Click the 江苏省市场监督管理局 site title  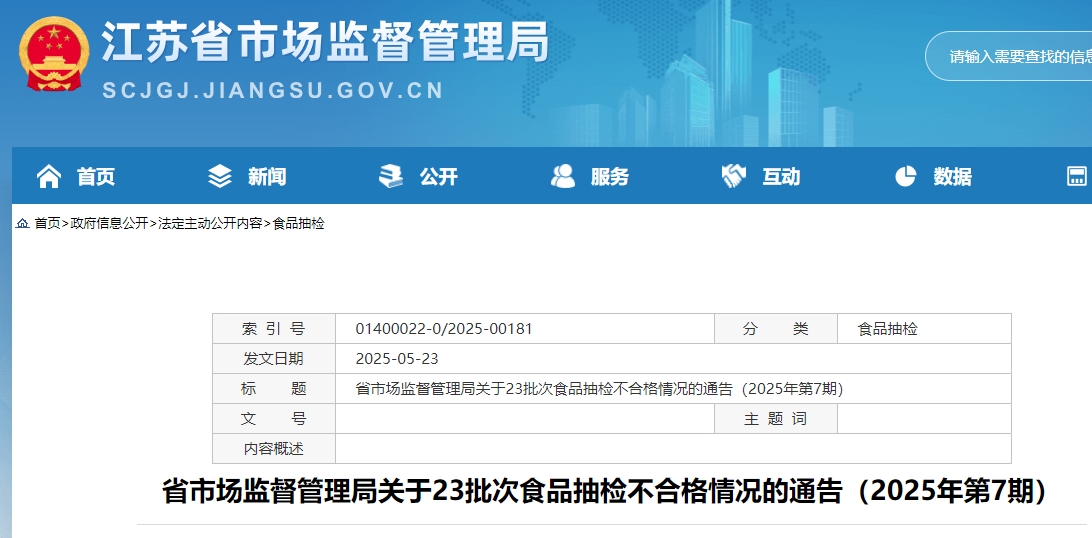point(325,42)
